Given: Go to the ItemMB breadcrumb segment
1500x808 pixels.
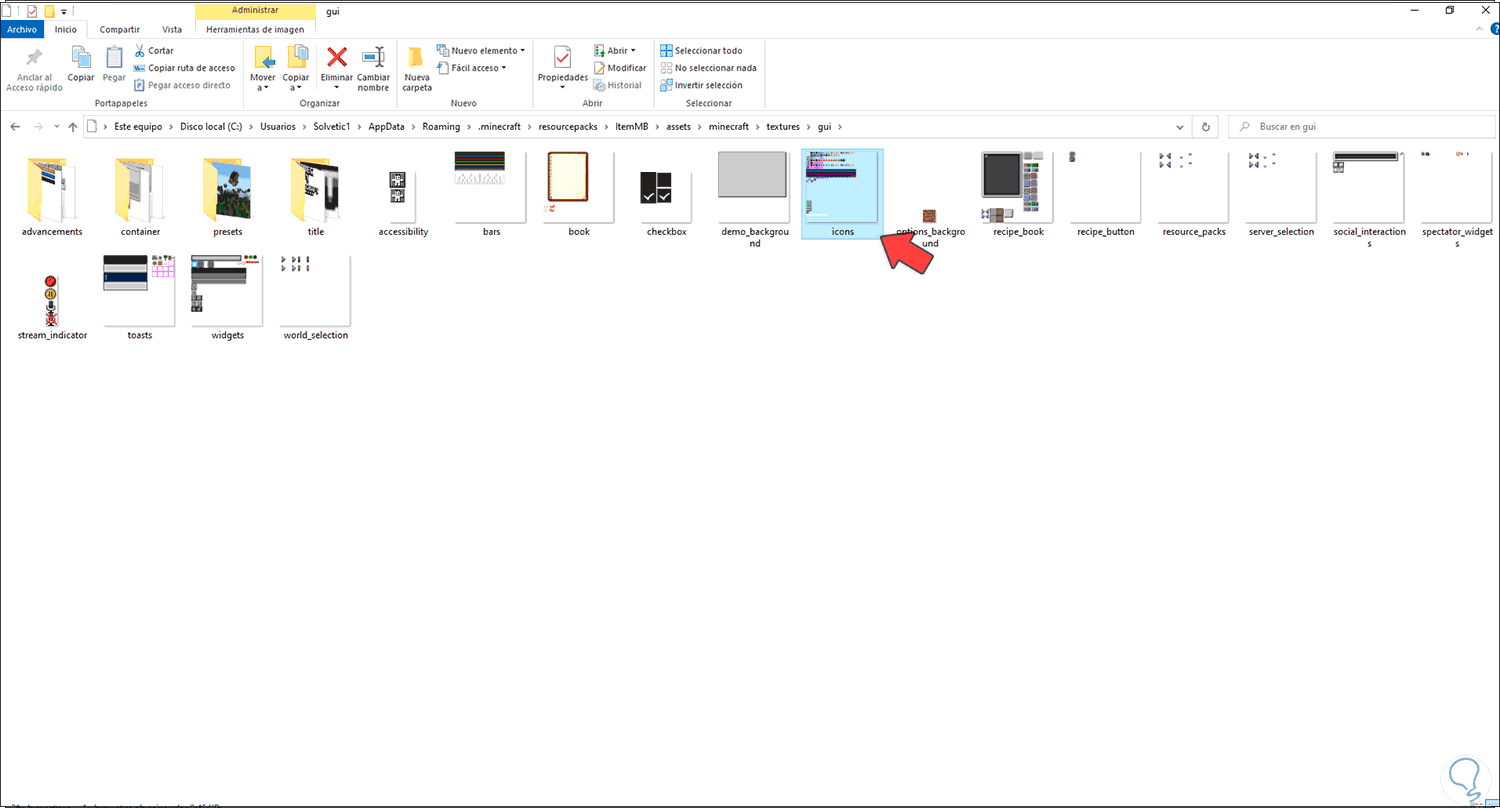Looking at the screenshot, I should (634, 127).
